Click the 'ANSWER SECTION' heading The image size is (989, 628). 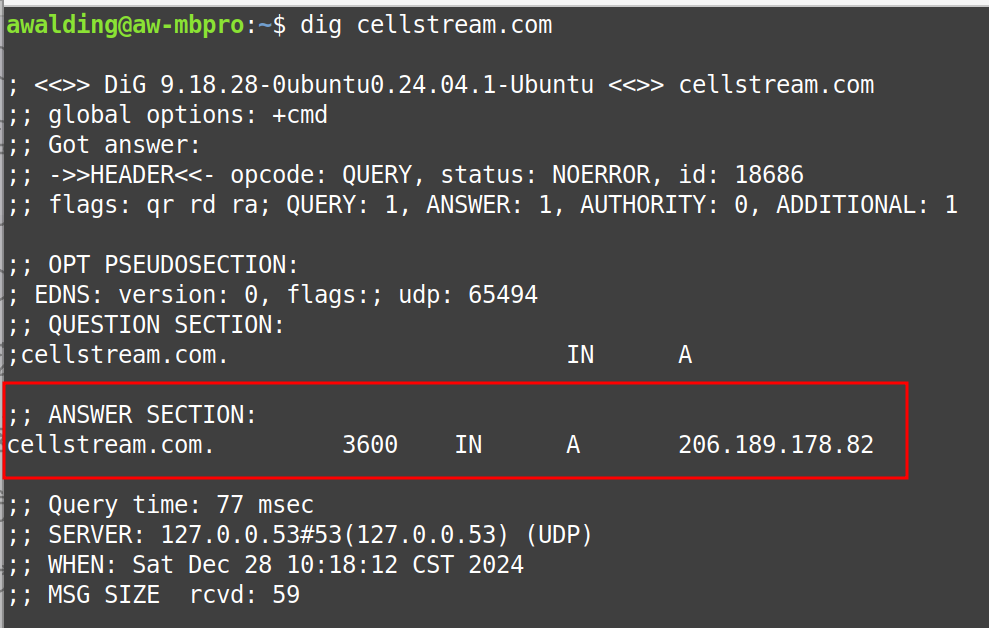click(x=152, y=415)
